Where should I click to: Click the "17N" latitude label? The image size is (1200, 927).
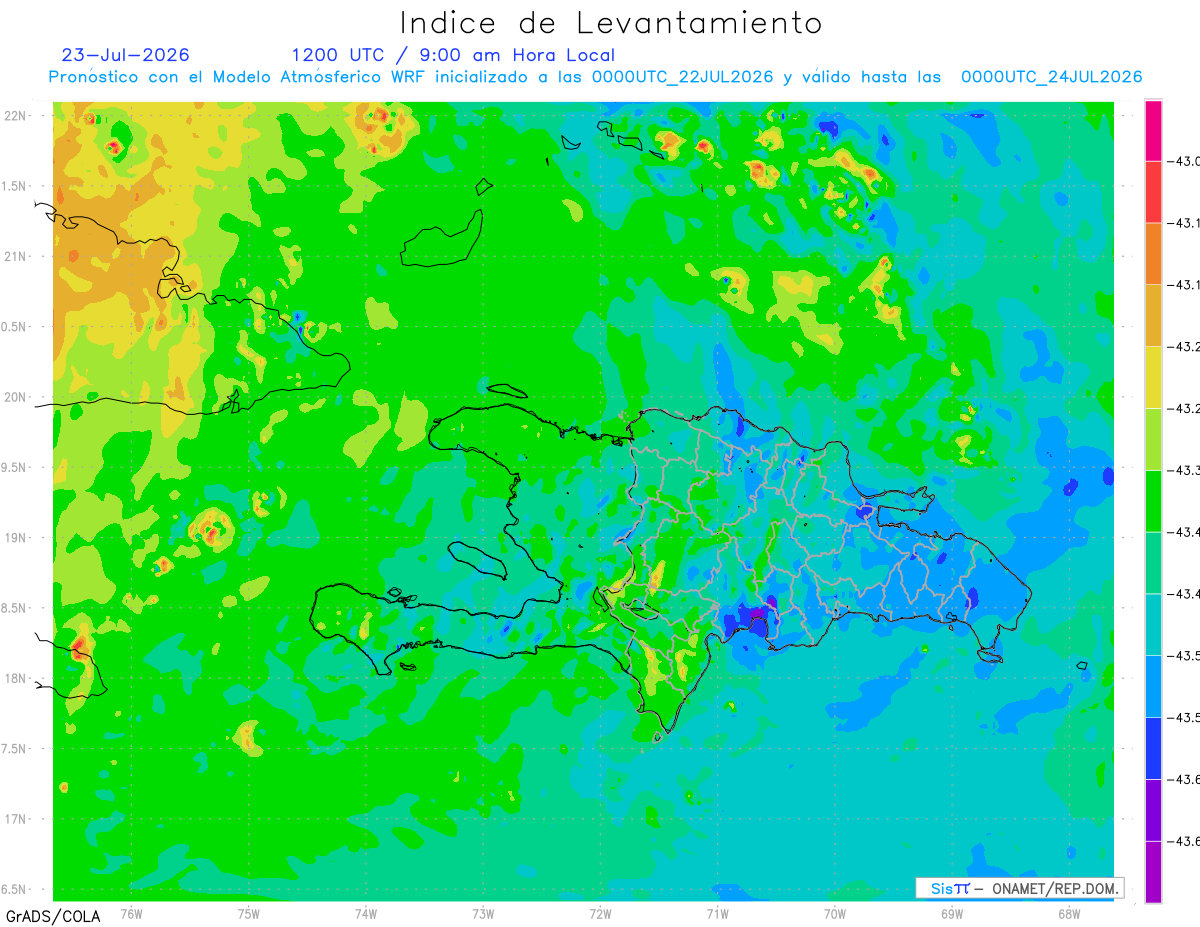(x=16, y=819)
